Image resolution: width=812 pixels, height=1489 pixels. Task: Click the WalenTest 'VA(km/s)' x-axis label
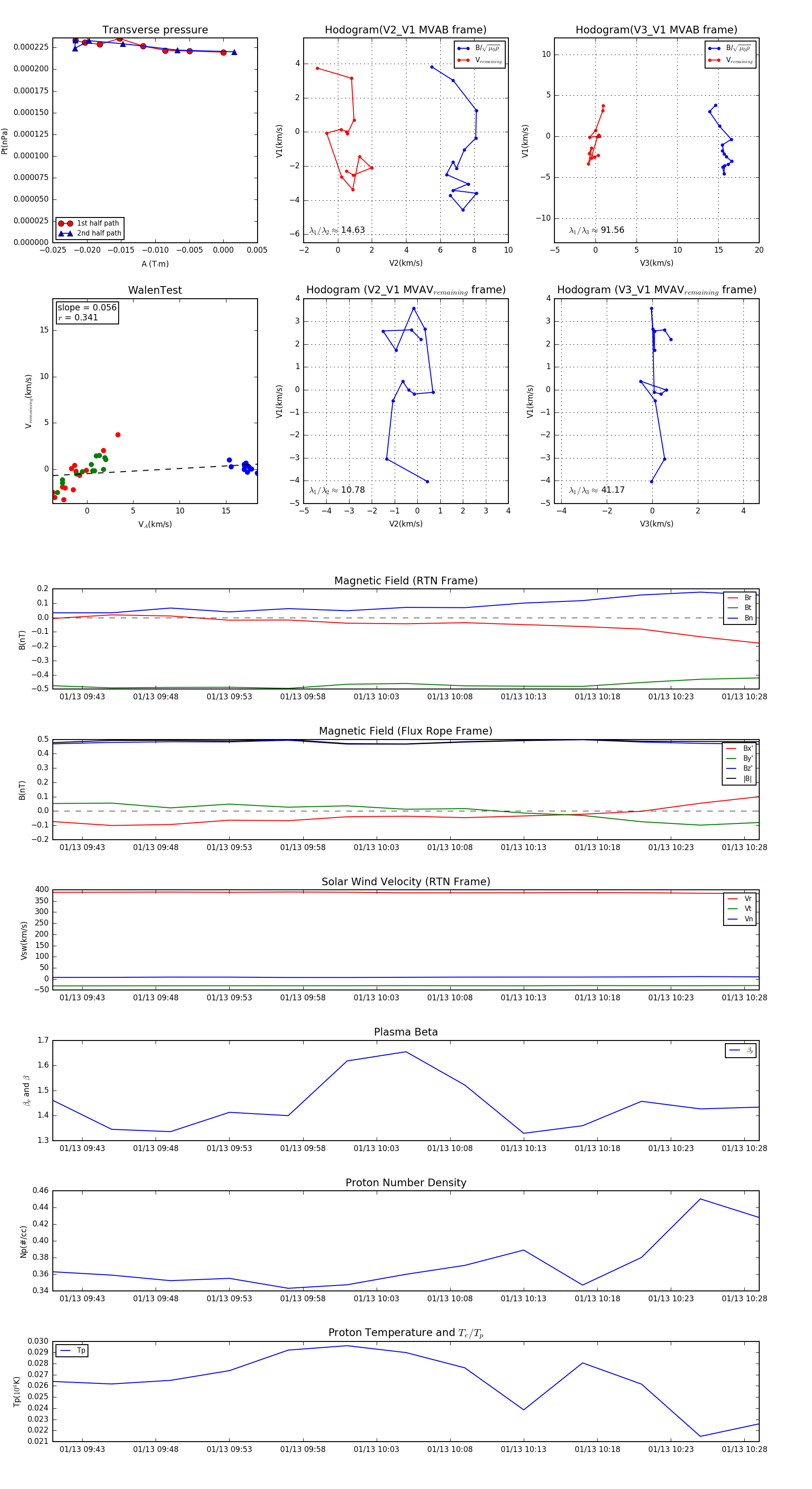click(155, 524)
